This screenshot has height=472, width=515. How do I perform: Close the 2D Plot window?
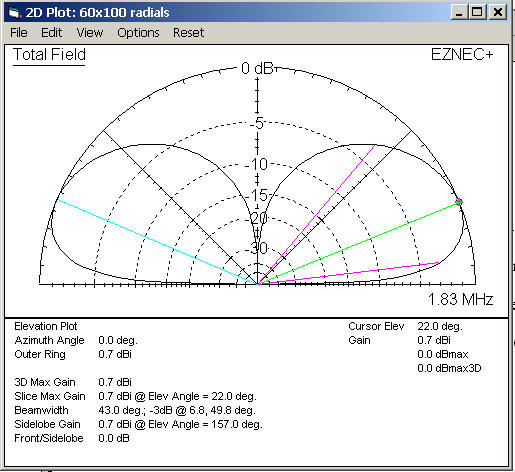(498, 12)
